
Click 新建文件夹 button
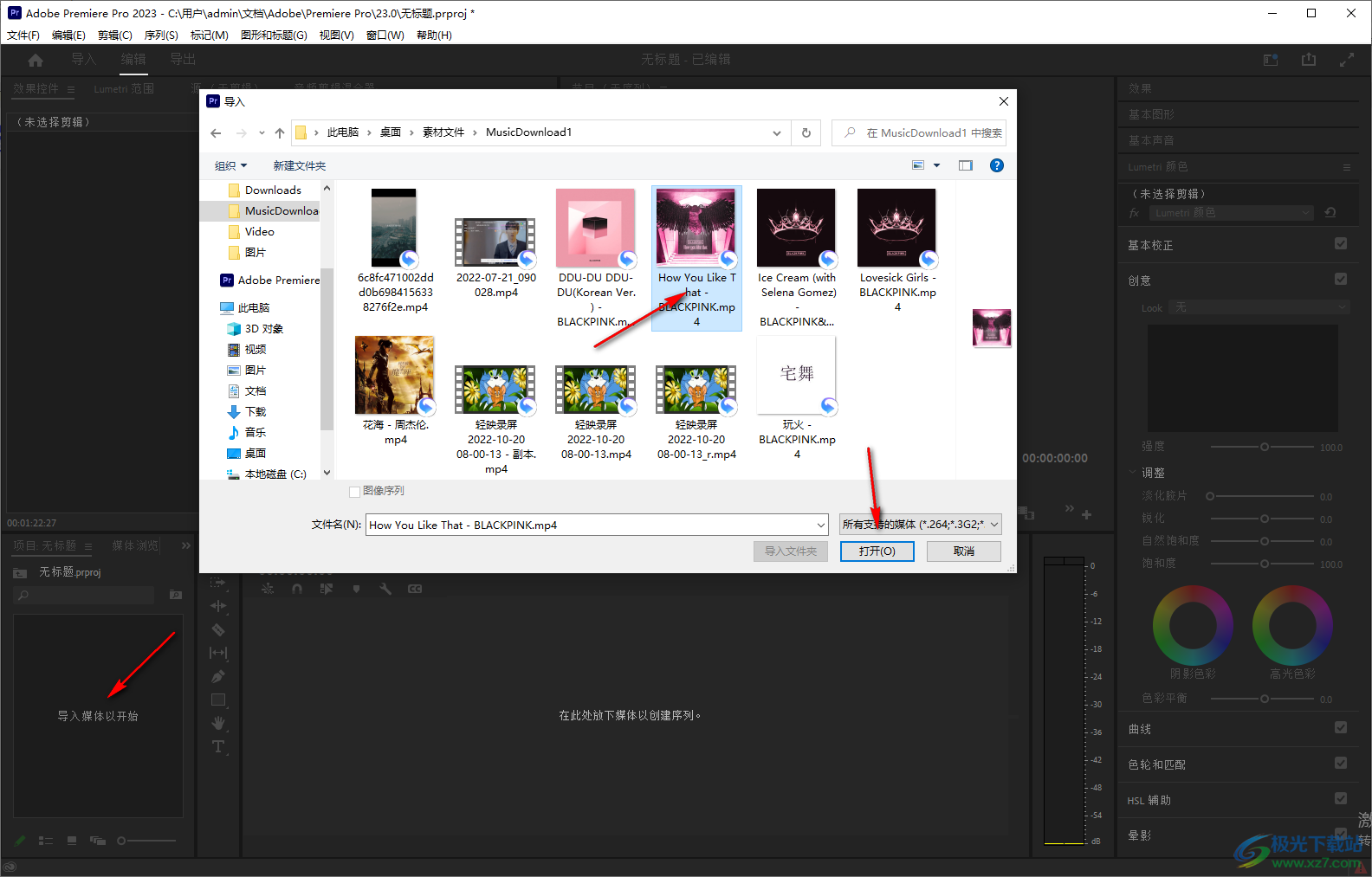(x=300, y=165)
